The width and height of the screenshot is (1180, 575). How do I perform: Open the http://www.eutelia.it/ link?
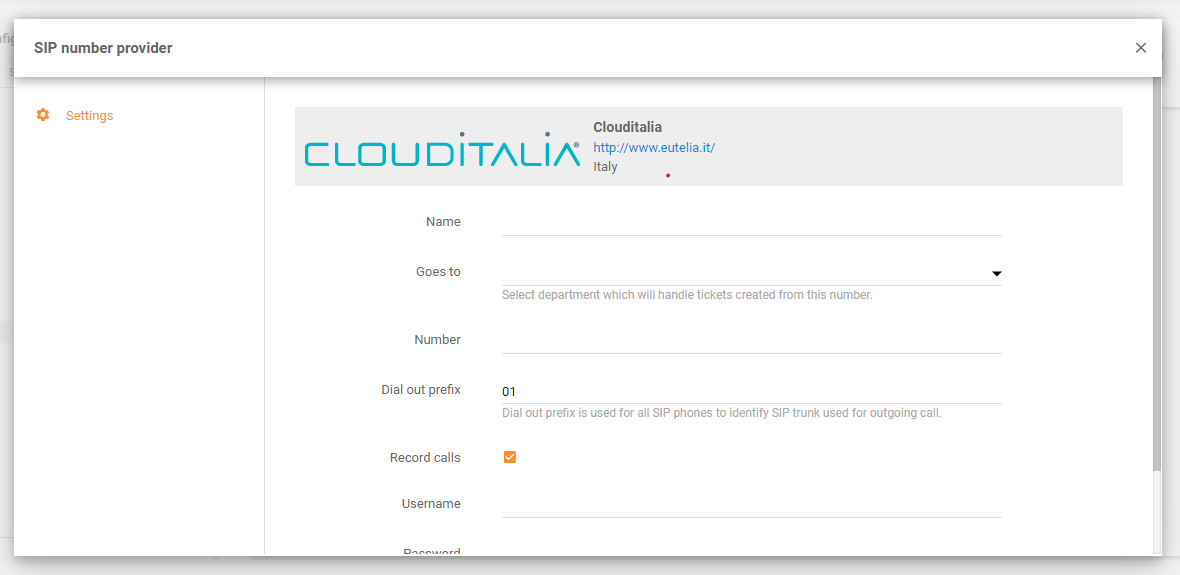pos(653,147)
